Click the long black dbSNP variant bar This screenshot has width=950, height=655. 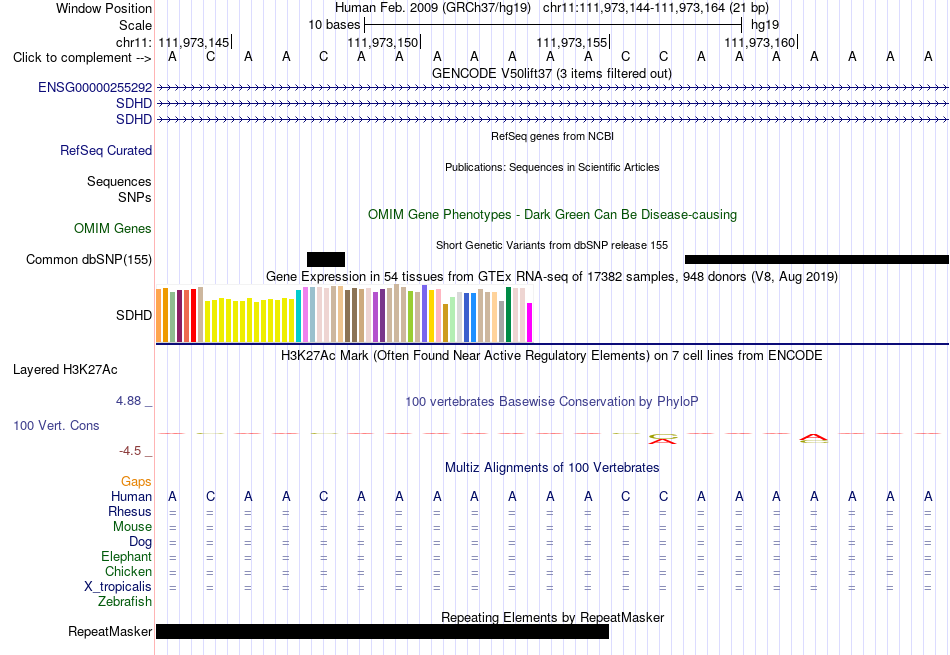pos(817,259)
